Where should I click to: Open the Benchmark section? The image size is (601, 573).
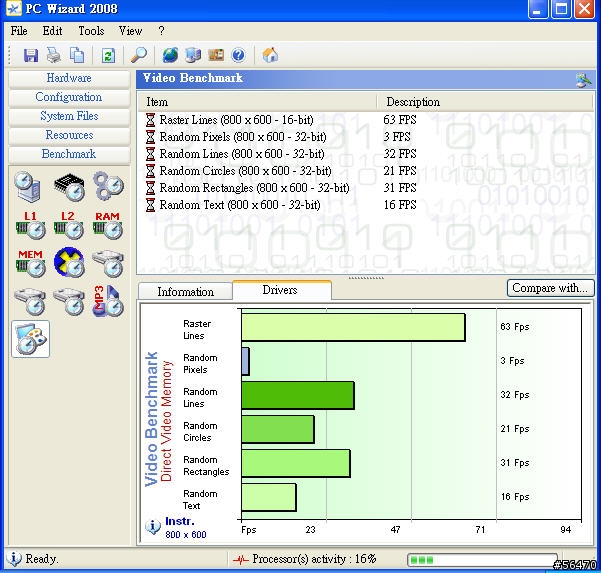(69, 154)
